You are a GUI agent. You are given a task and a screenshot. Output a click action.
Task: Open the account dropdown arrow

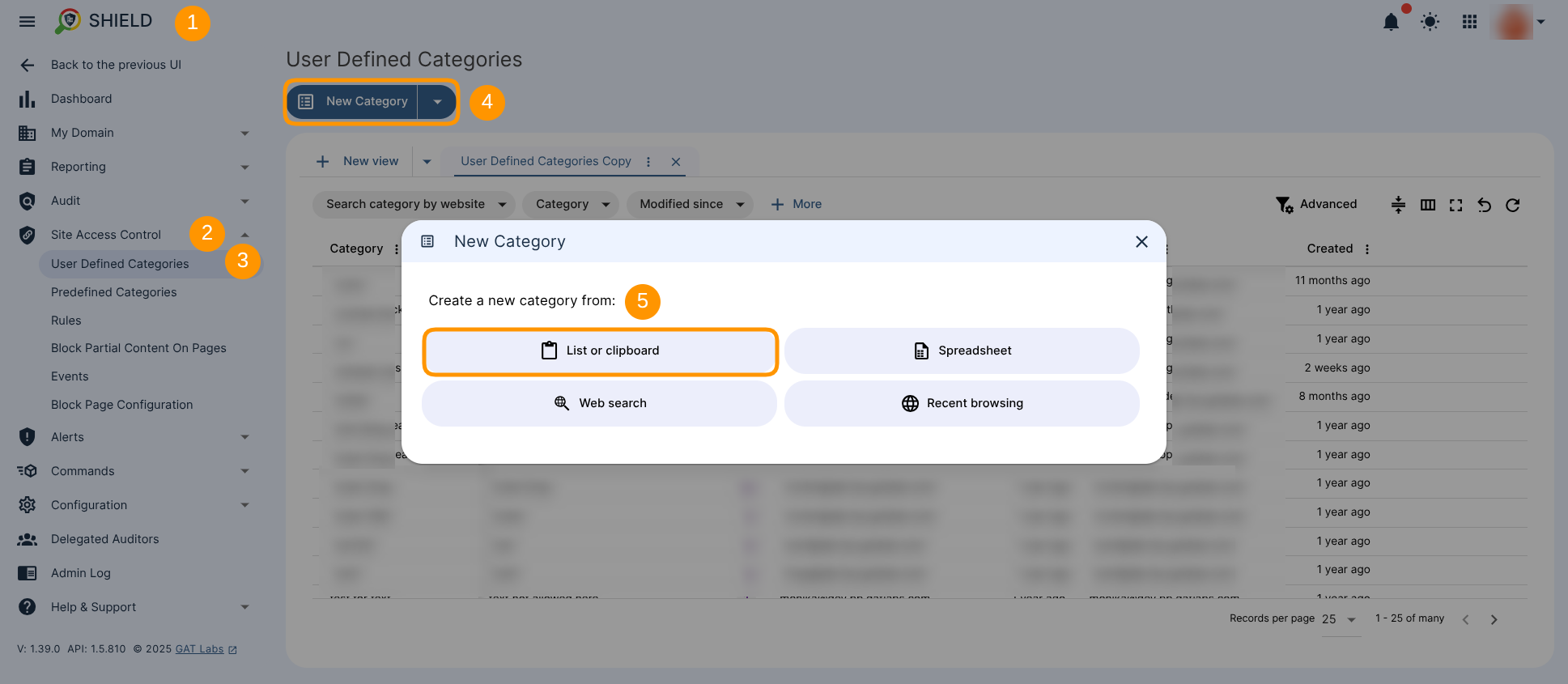tap(1540, 22)
